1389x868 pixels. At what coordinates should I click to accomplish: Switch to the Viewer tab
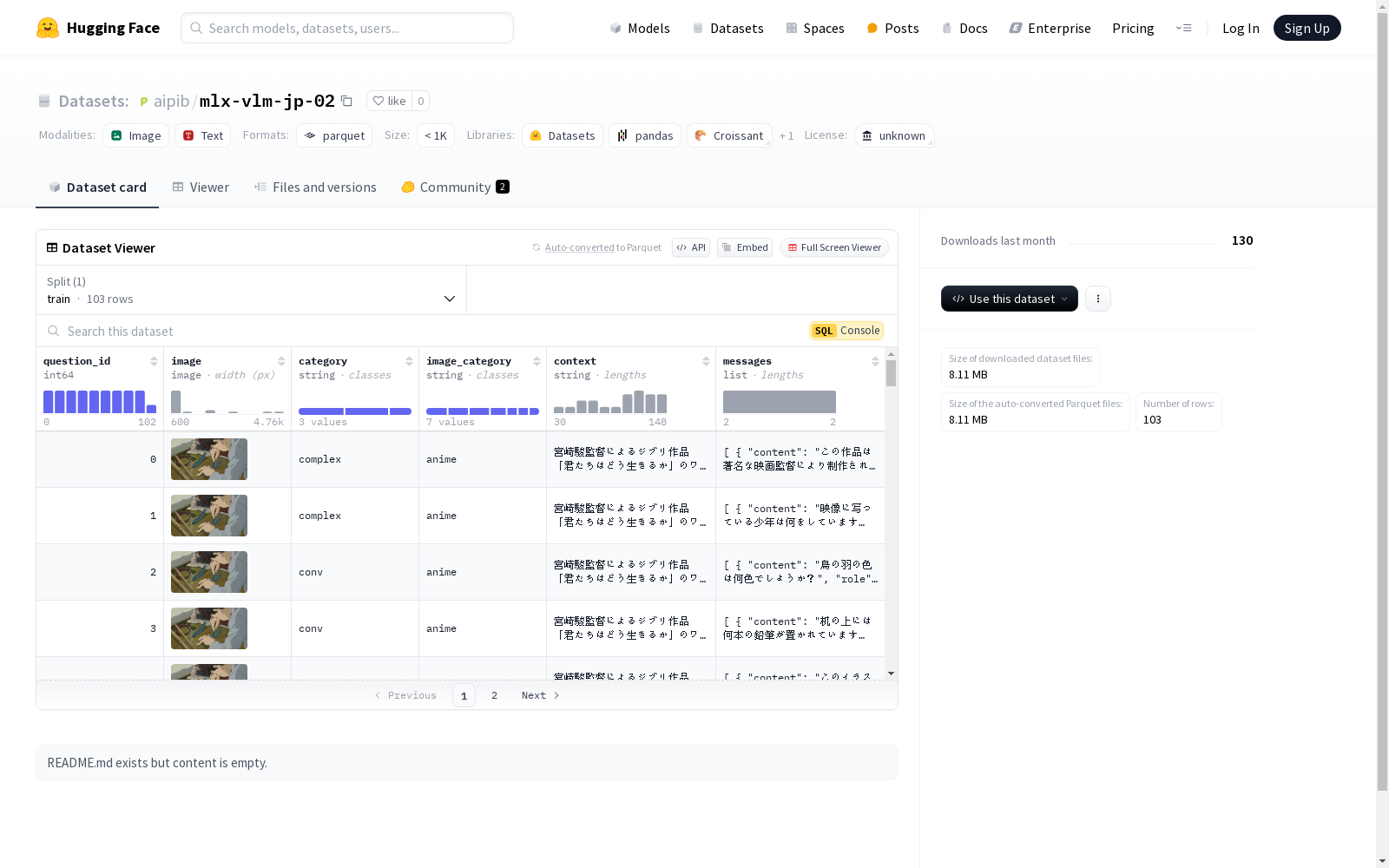pos(201,187)
